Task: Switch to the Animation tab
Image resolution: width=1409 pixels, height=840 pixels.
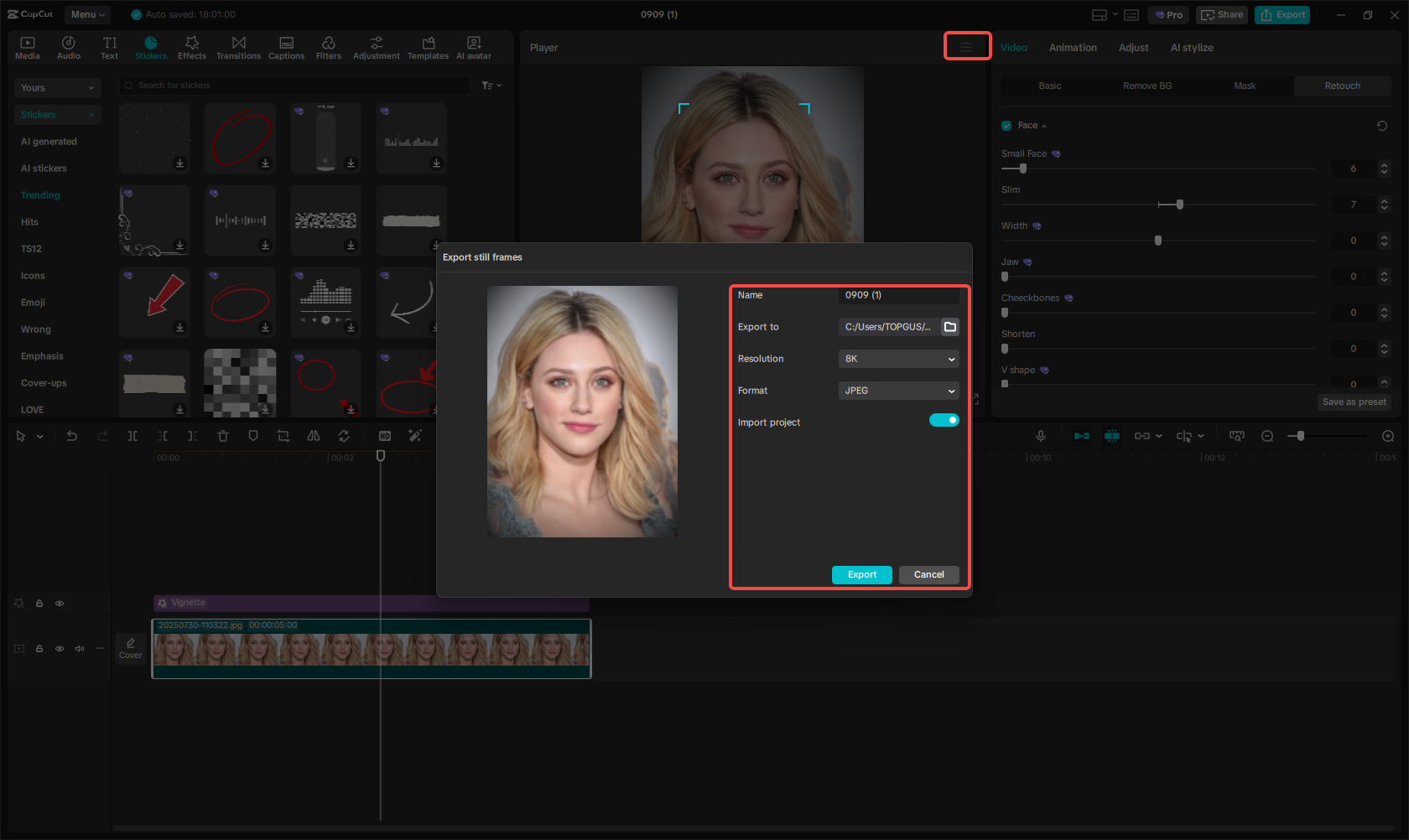Action: tap(1073, 48)
